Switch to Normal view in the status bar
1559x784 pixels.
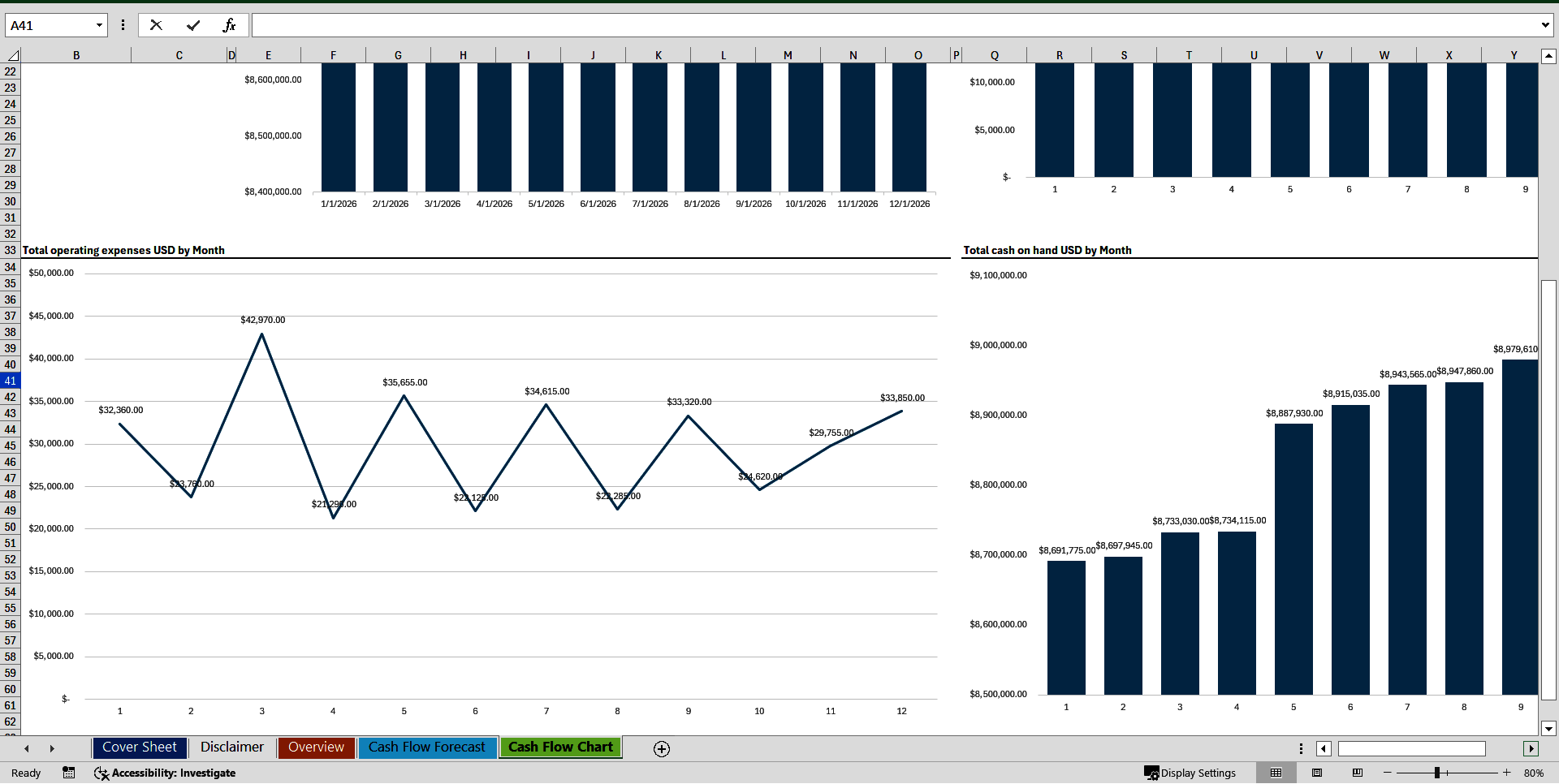point(1275,773)
